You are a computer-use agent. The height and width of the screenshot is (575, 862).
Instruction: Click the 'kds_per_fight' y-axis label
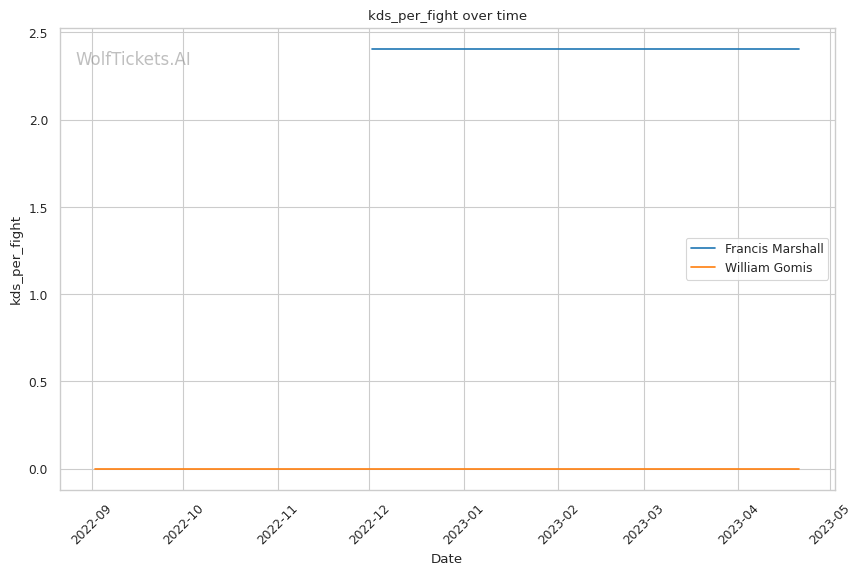point(16,259)
